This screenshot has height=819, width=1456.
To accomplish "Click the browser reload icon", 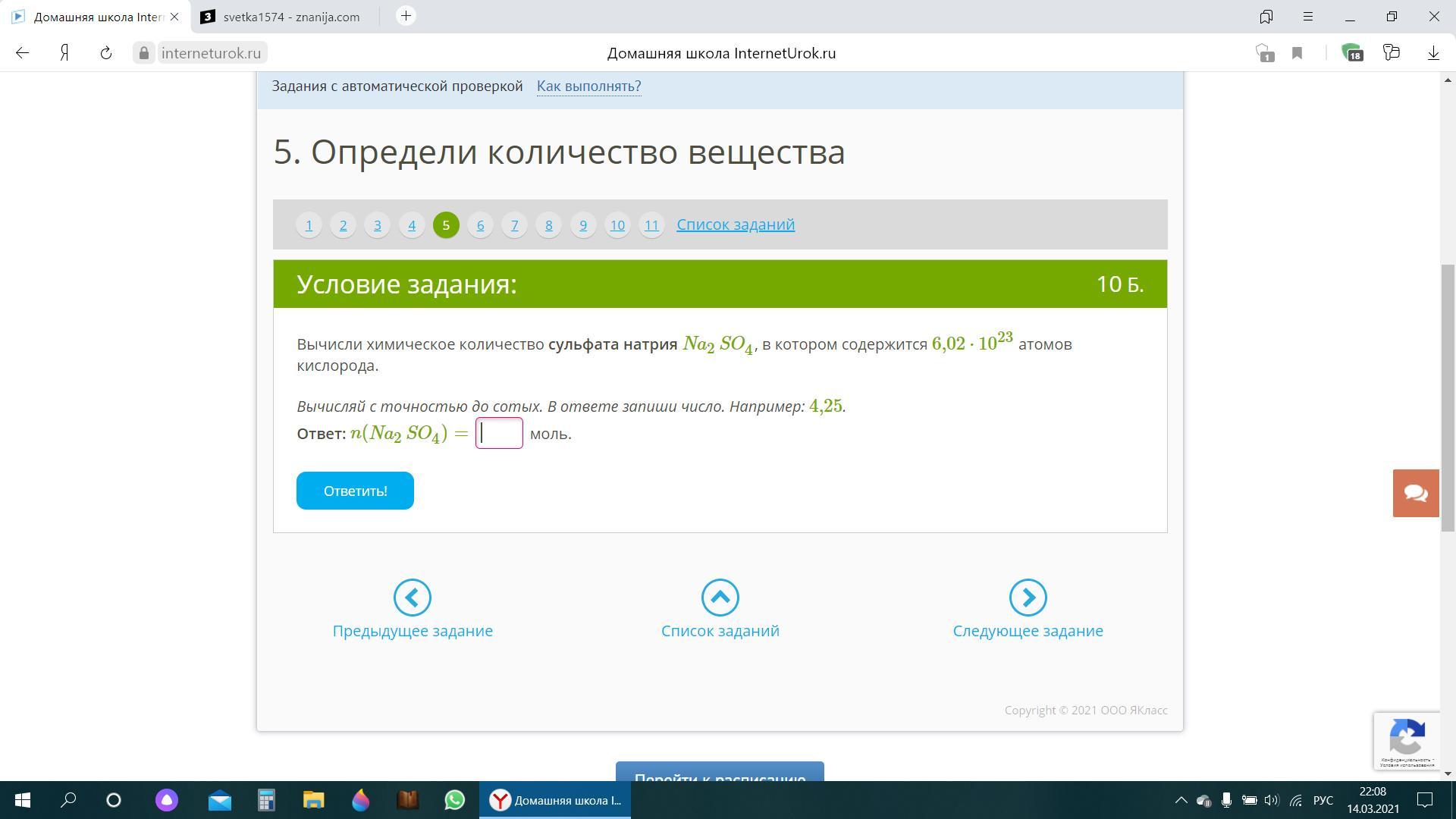I will [x=106, y=53].
